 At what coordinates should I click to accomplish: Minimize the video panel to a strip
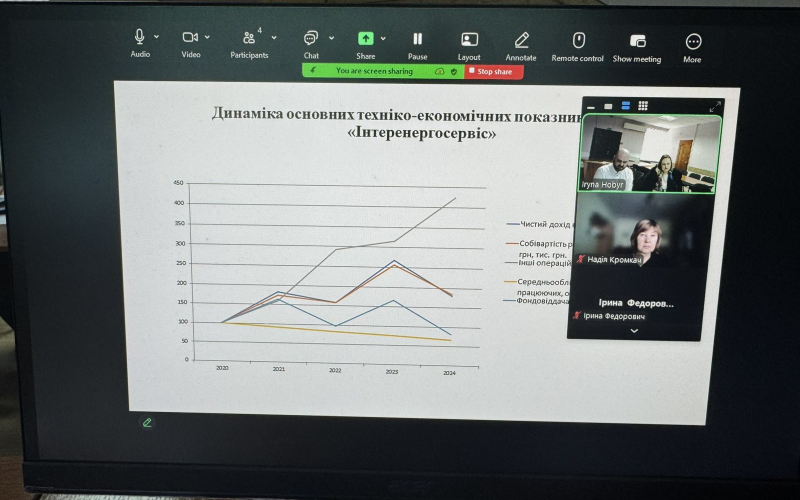(591, 106)
